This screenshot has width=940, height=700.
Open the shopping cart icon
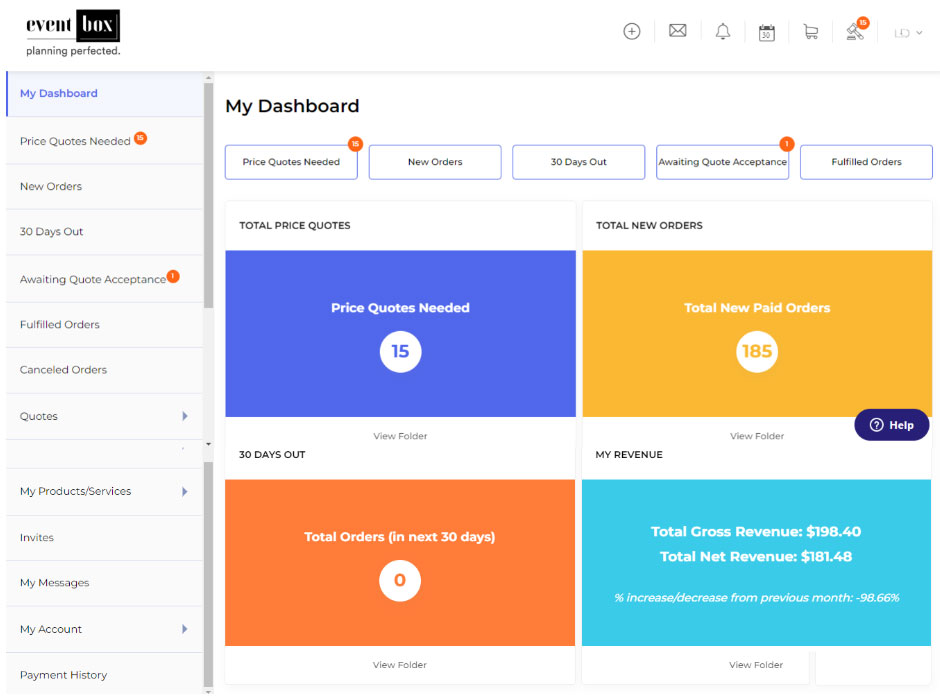[x=810, y=32]
